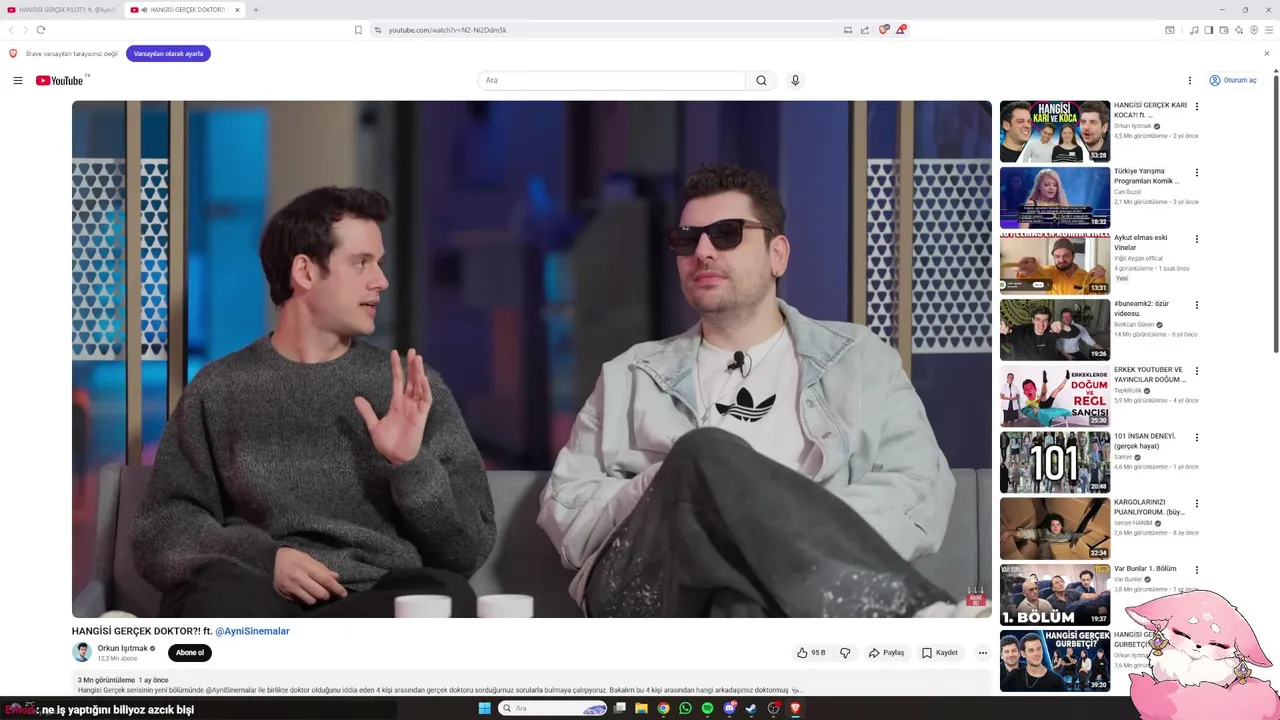Open Brave Shields lion icon in address bar

point(883,30)
